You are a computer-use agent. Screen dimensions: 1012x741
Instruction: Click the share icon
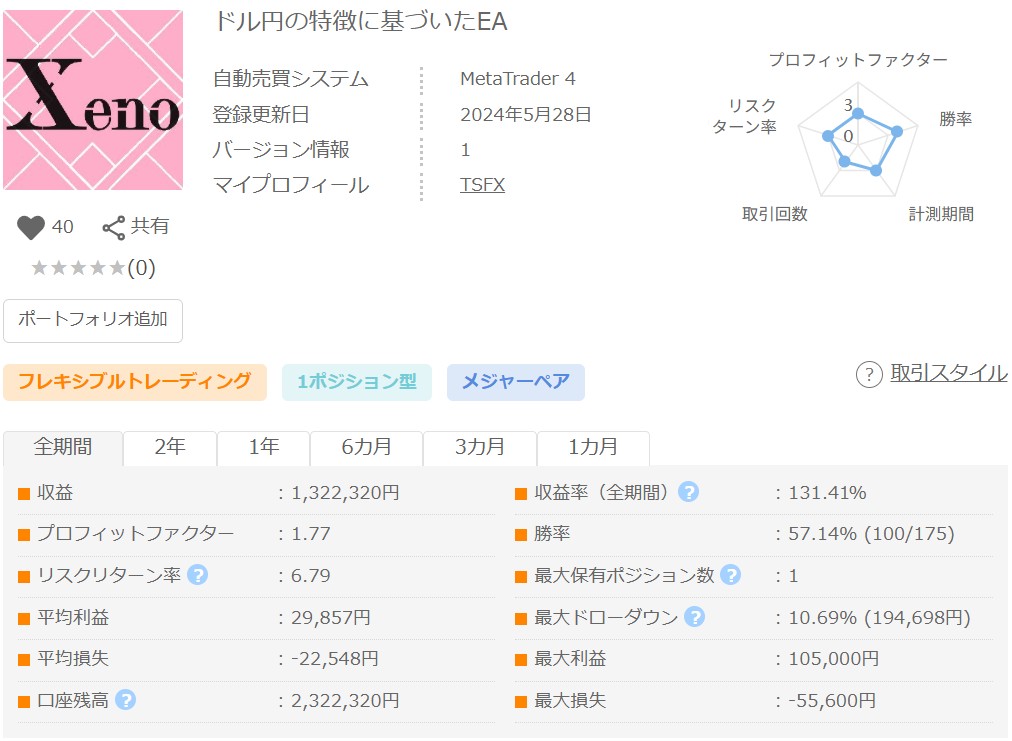click(x=114, y=227)
